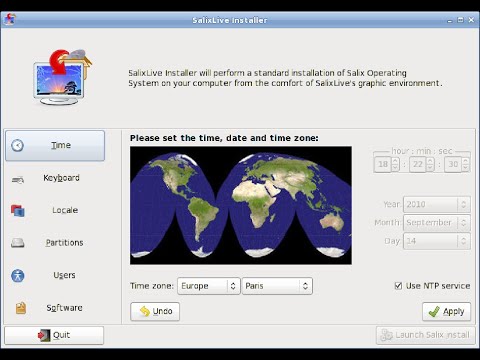This screenshot has height=360, width=480.
Task: Click the clock icon beside Time
Action: [x=17, y=145]
